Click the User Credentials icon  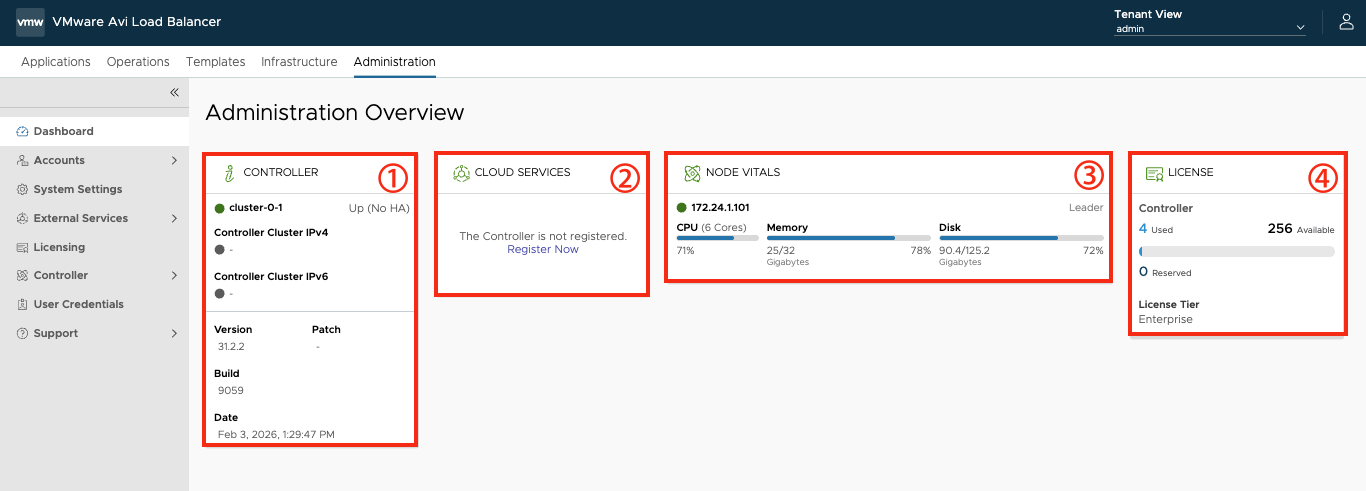coord(23,304)
